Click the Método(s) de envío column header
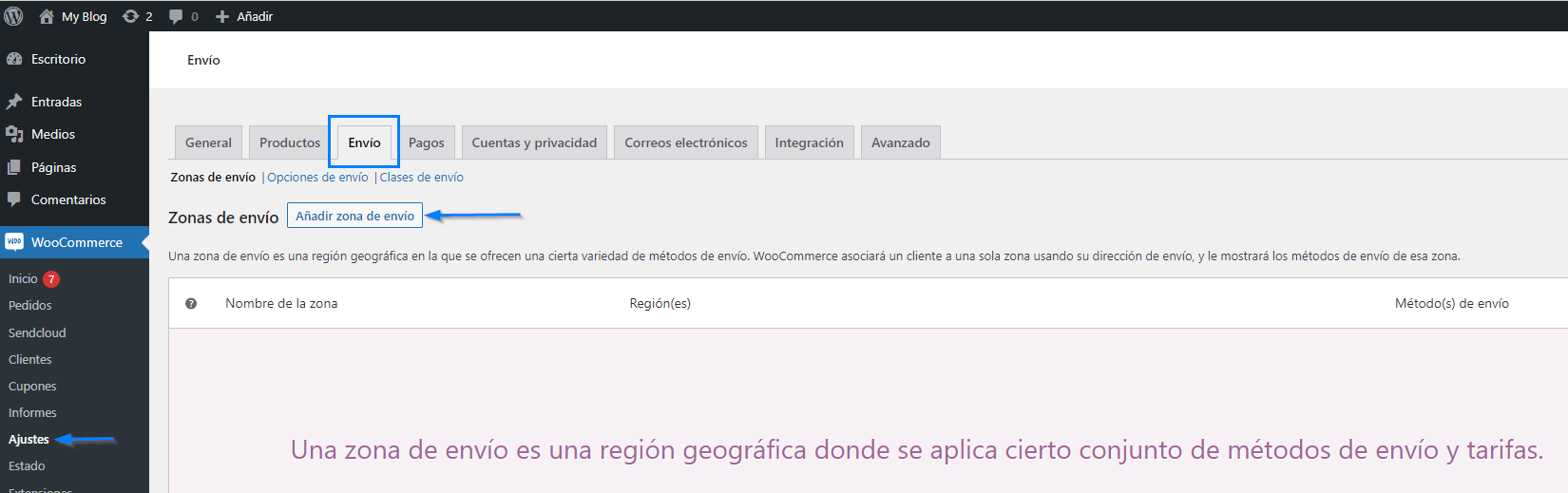Screen dimensions: 1568x493 coord(1452,304)
